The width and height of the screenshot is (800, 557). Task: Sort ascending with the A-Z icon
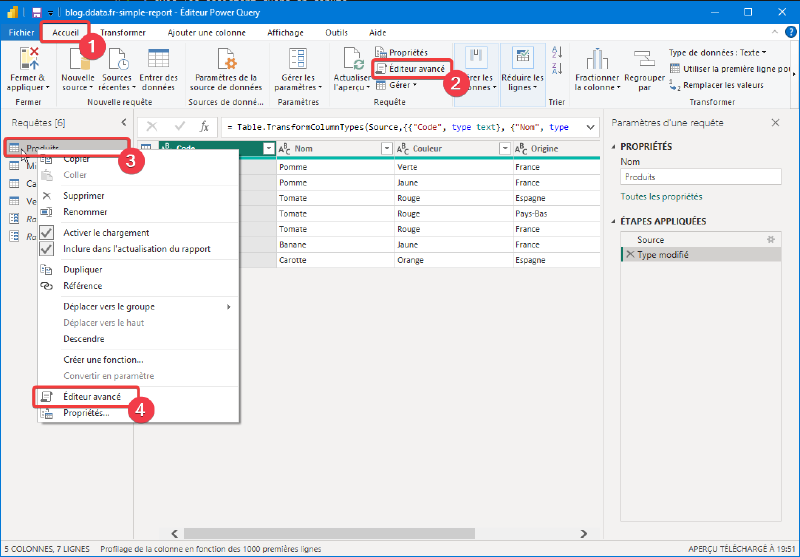click(557, 52)
